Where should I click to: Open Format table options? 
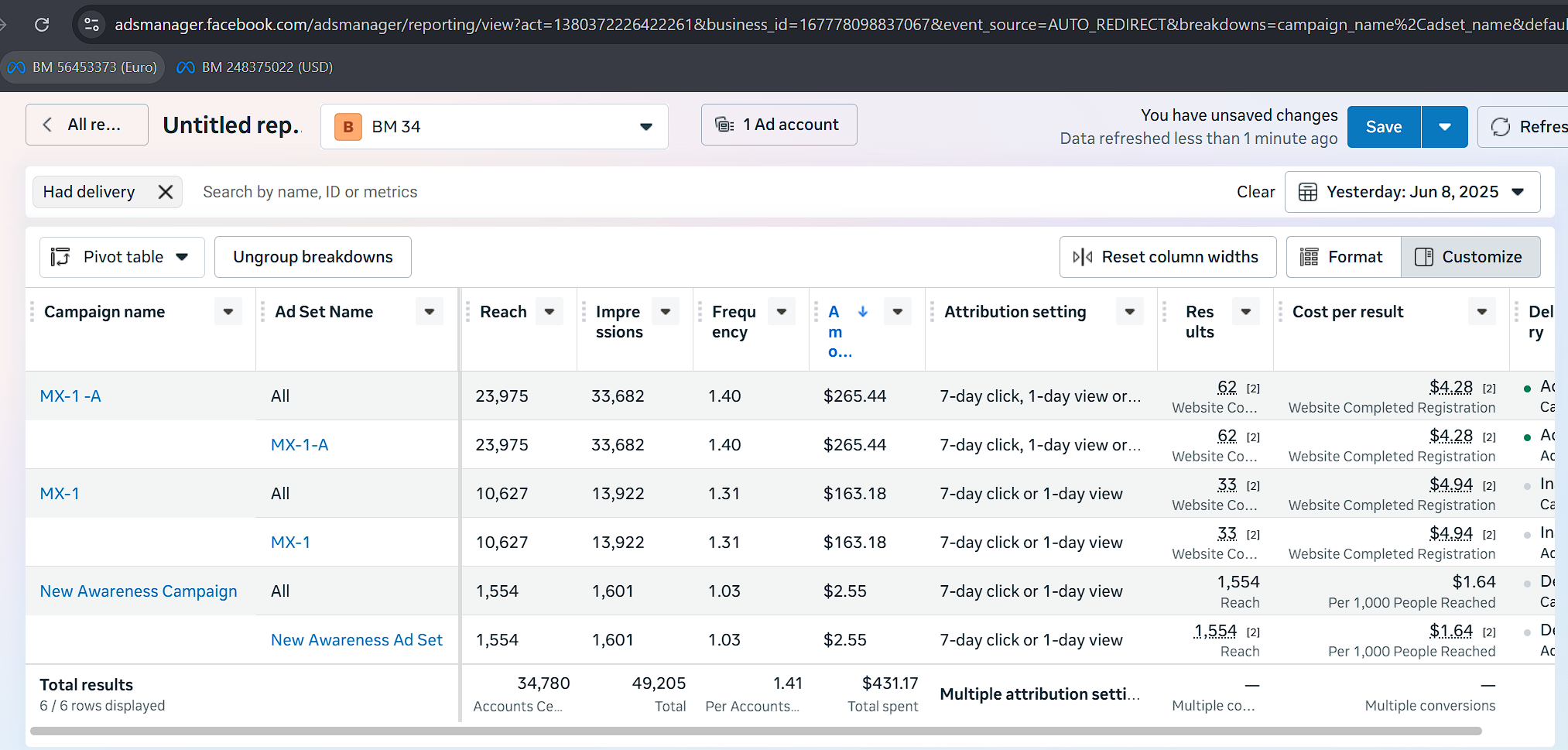1344,257
